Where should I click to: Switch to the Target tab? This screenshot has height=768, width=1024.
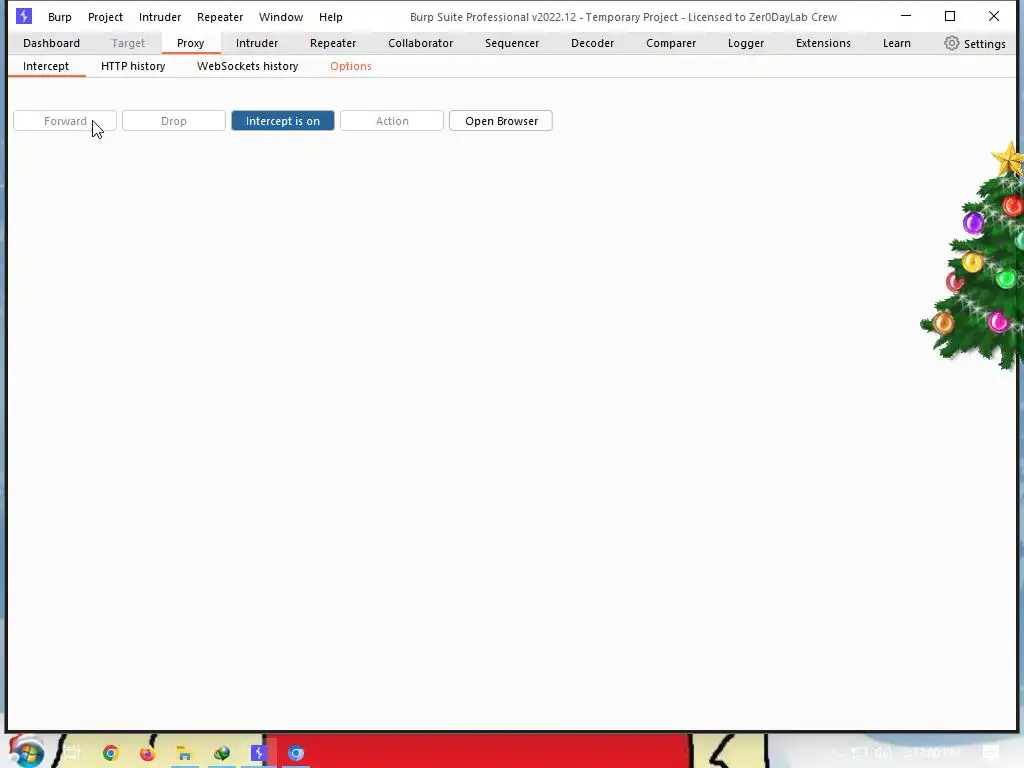[128, 43]
